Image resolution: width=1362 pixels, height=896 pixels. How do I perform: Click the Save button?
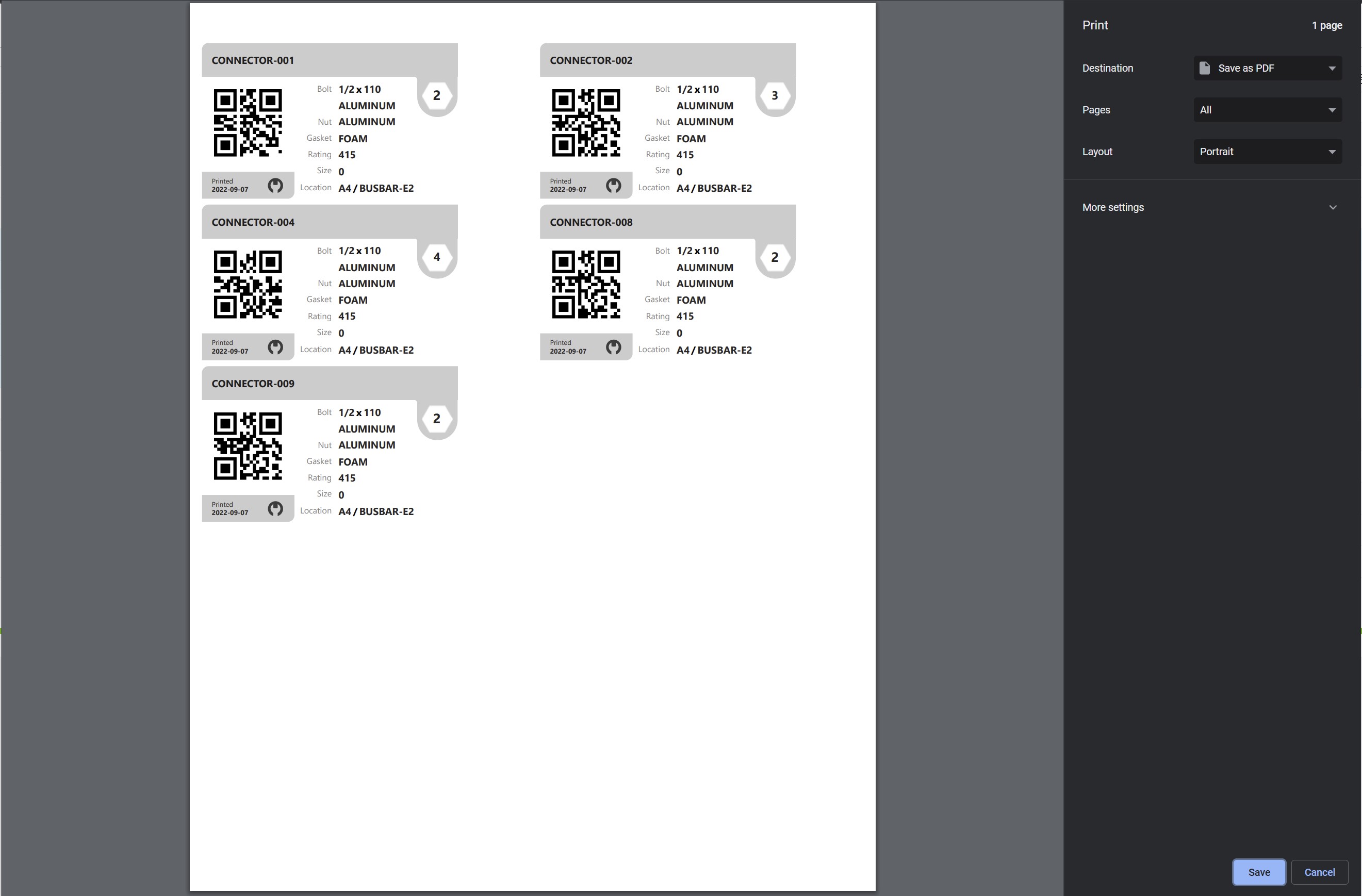click(1259, 872)
